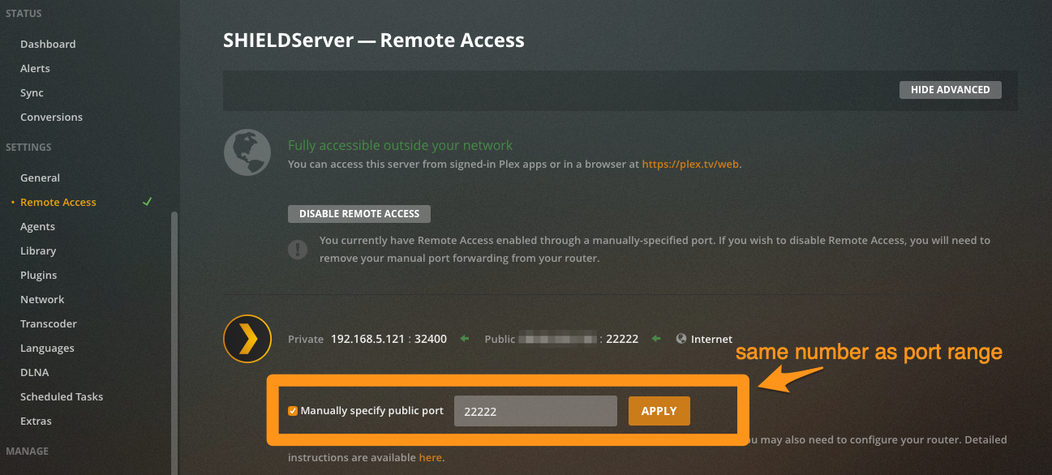This screenshot has height=475, width=1052.
Task: Open Conversions in the sidebar
Action: (51, 117)
